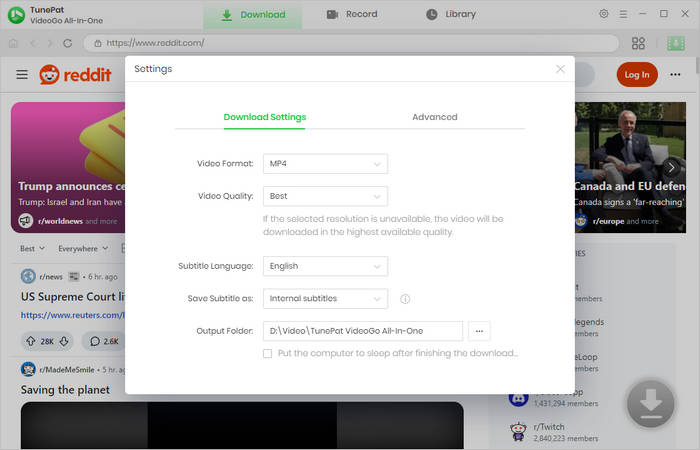Image resolution: width=700 pixels, height=450 pixels.
Task: Open the Record tab in header
Action: 352,14
